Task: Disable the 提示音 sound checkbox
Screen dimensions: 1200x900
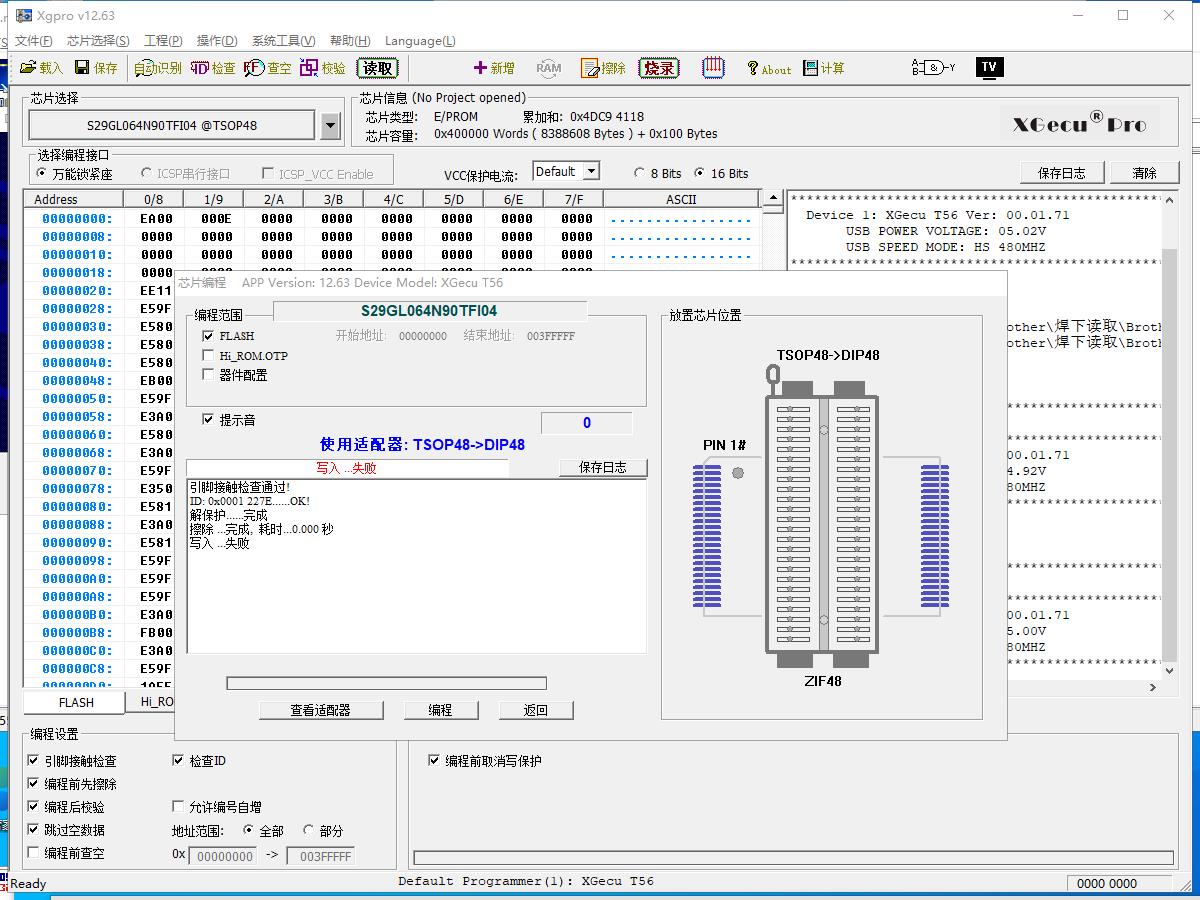Action: [209, 420]
